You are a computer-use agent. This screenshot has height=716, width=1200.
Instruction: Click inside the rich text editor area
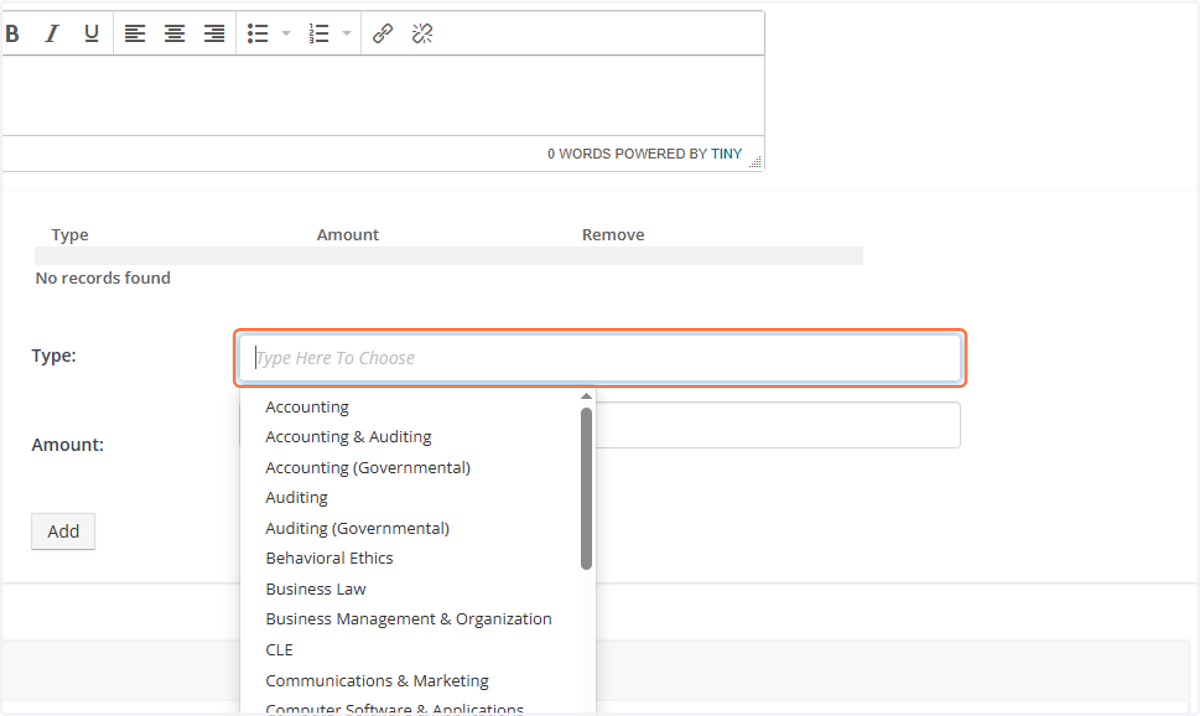click(383, 96)
